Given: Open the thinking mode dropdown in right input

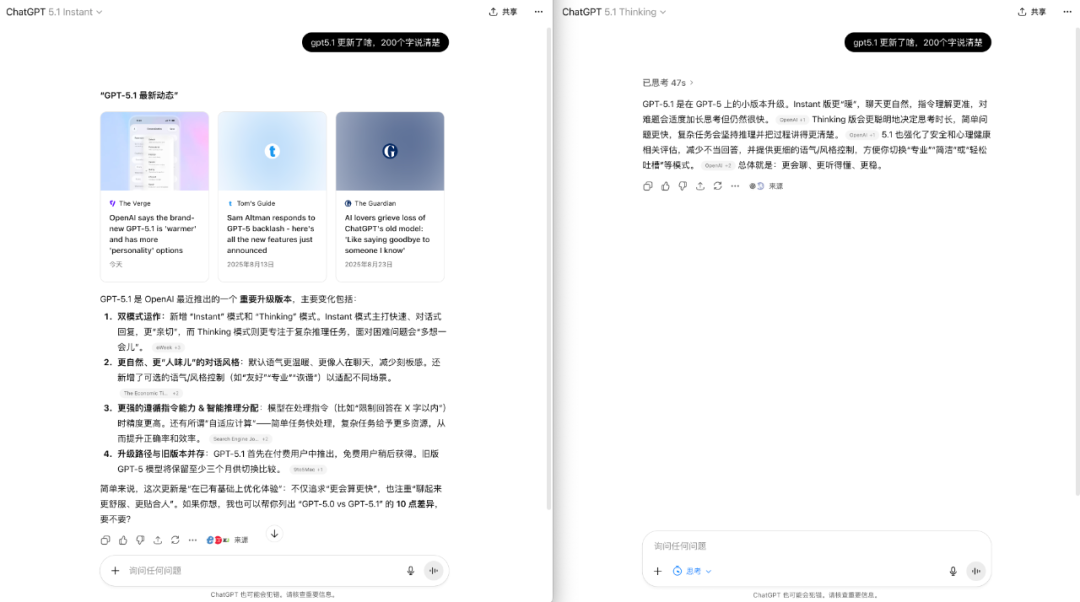Looking at the screenshot, I should (692, 571).
